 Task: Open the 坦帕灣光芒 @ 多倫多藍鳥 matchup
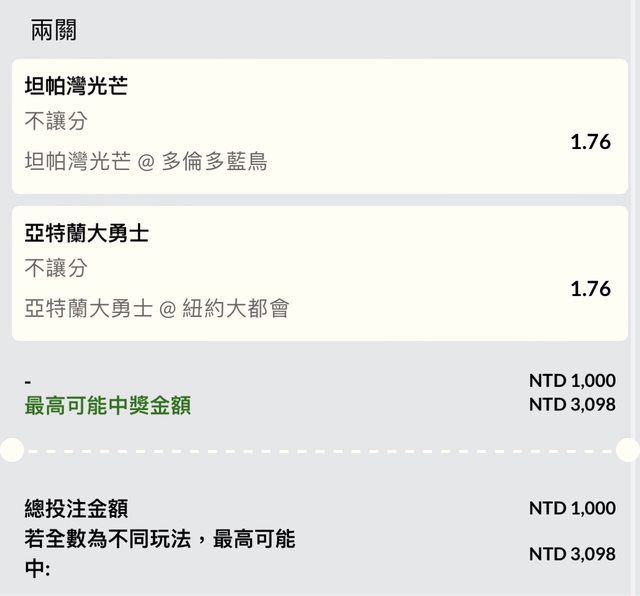pyautogui.click(x=146, y=161)
